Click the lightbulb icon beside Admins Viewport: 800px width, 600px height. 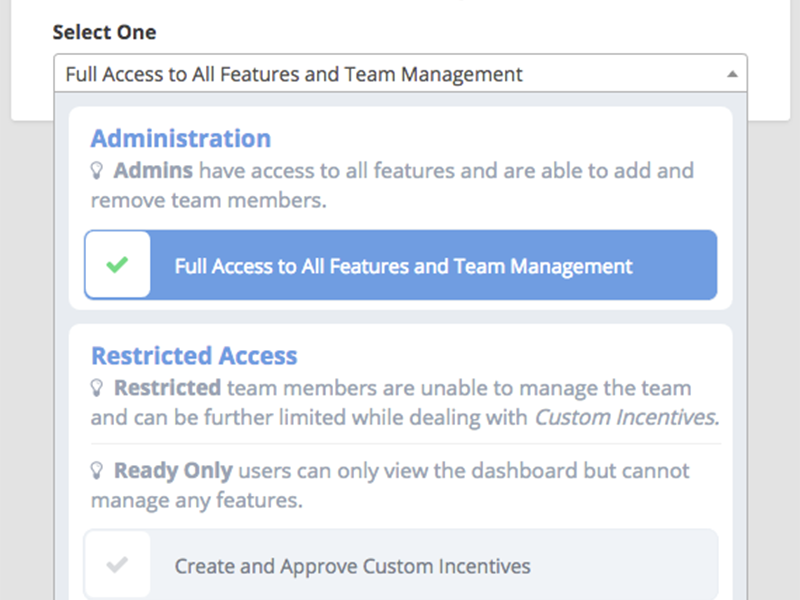pyautogui.click(x=98, y=171)
